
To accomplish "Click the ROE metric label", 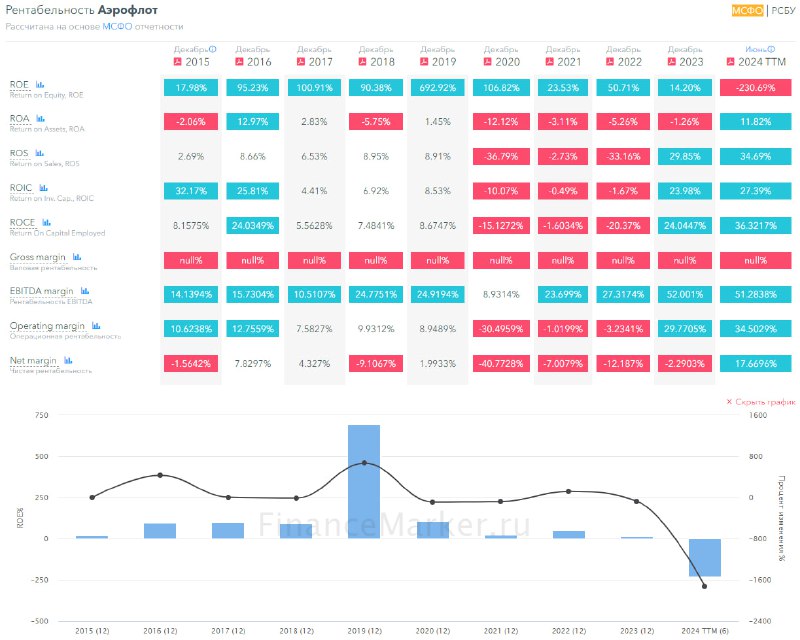I will [19, 85].
